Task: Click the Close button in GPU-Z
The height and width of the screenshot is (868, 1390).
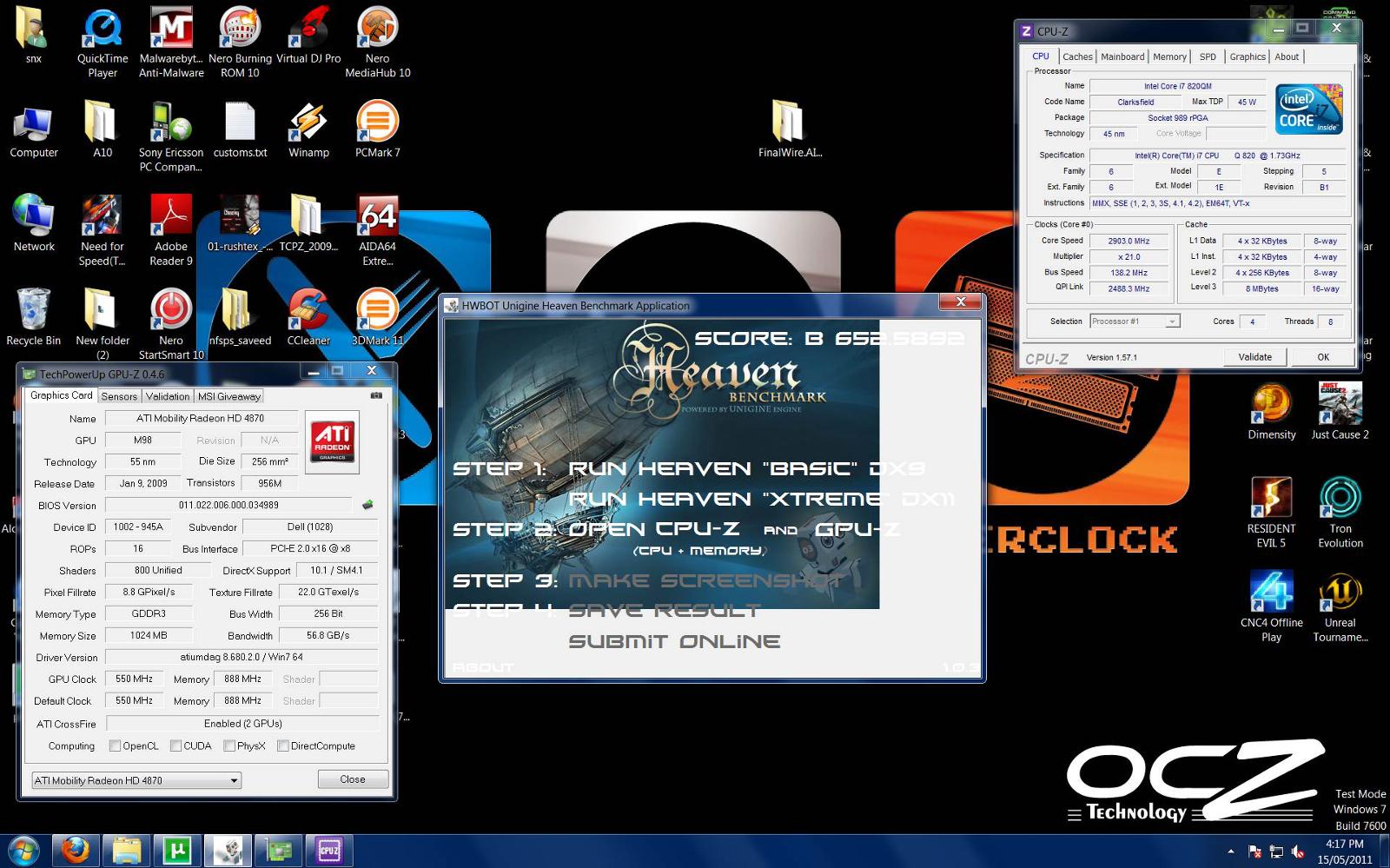Action: tap(353, 779)
